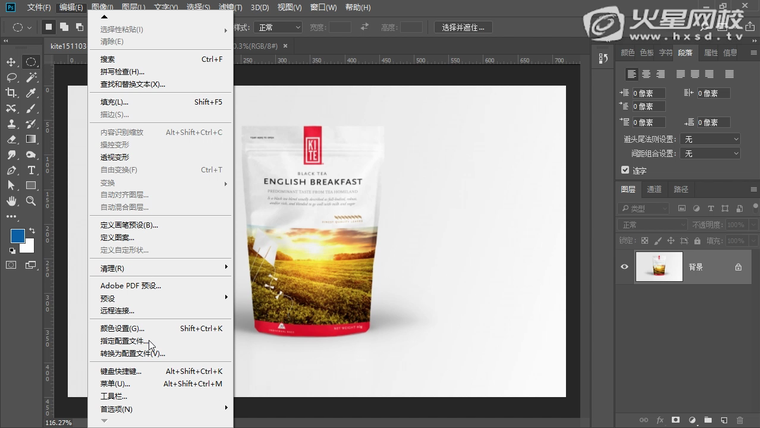This screenshot has height=428, width=760.
Task: Choose 指定配置文件 from the menu
Action: coord(112,341)
